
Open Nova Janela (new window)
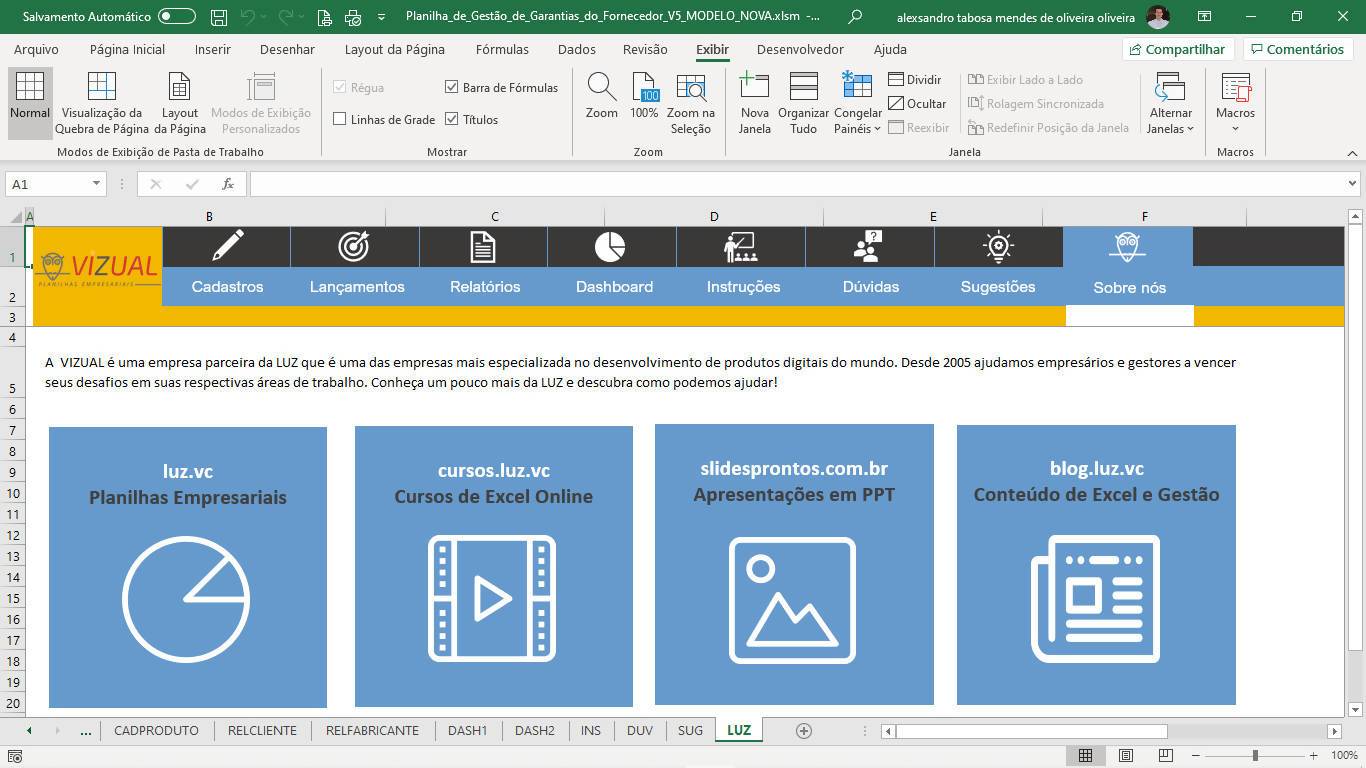[x=754, y=88]
